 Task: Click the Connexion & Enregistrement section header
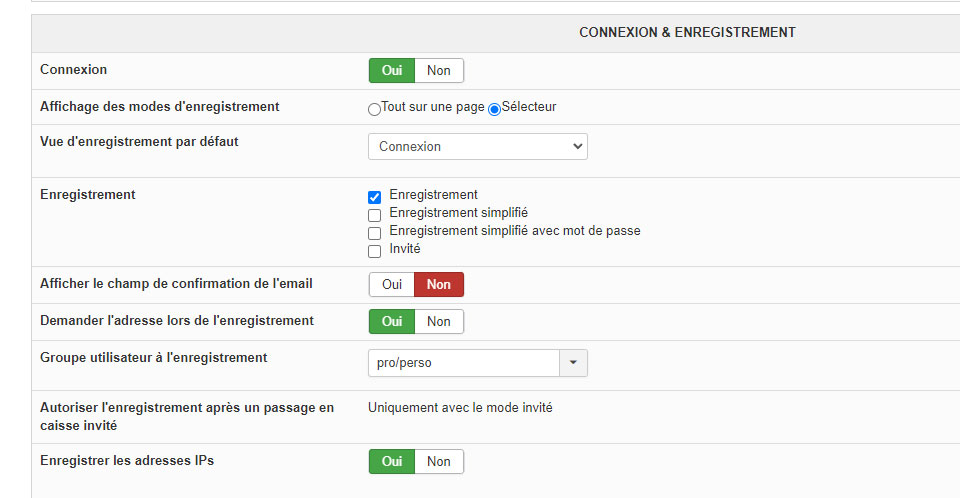point(687,33)
